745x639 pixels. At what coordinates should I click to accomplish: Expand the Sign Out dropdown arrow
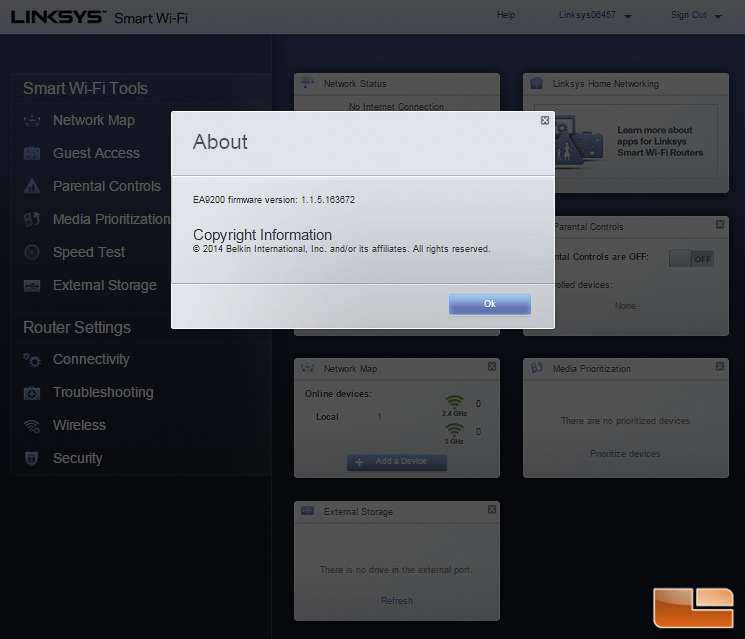click(x=718, y=16)
